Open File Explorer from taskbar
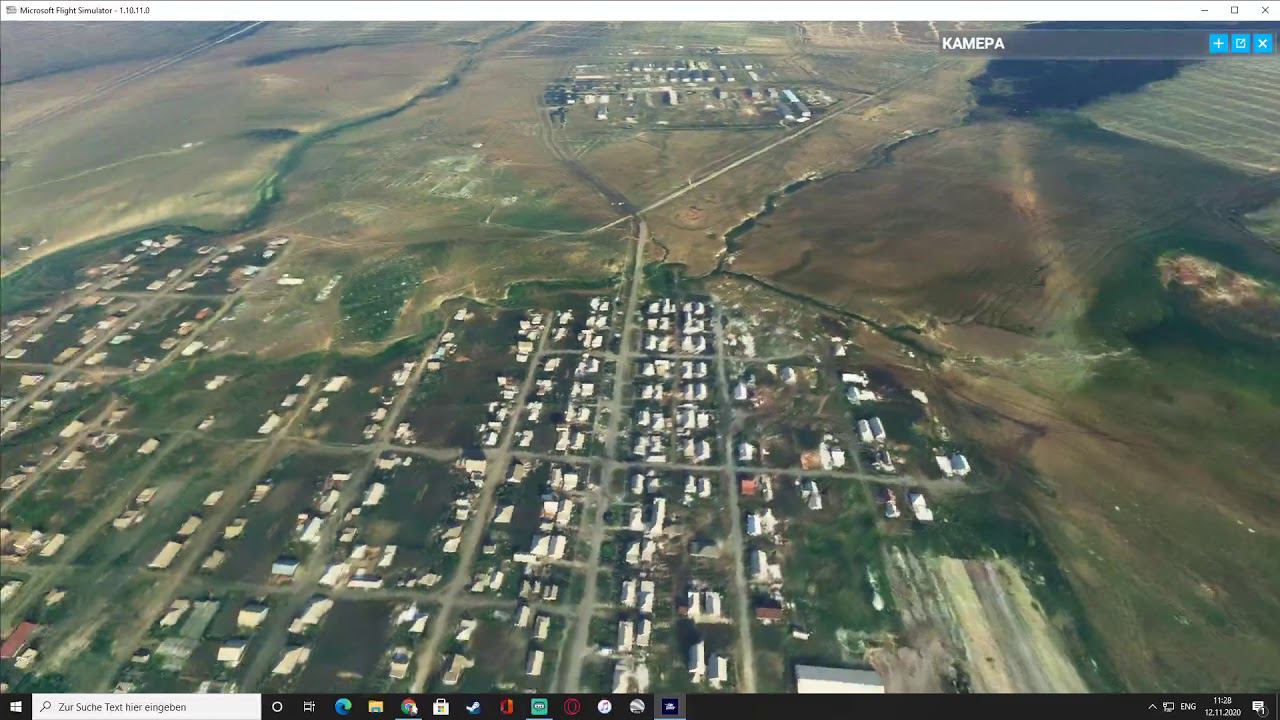Screen dimensions: 1280x720 (x=376, y=707)
